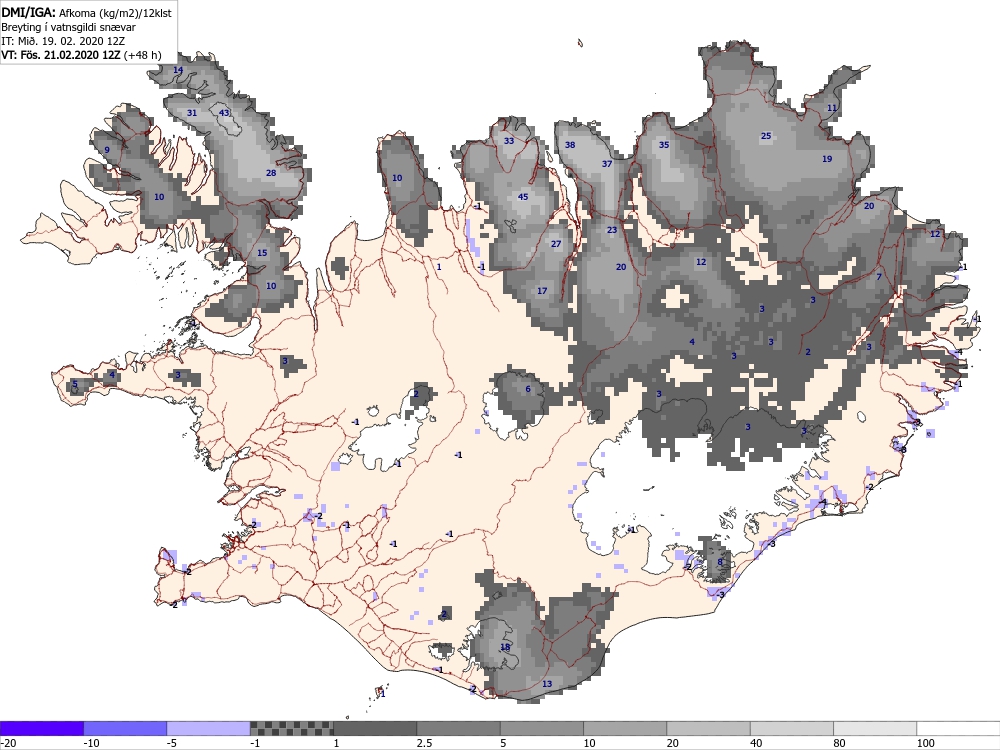
Task: Click the map value '11' in the northeast
Action: click(832, 108)
